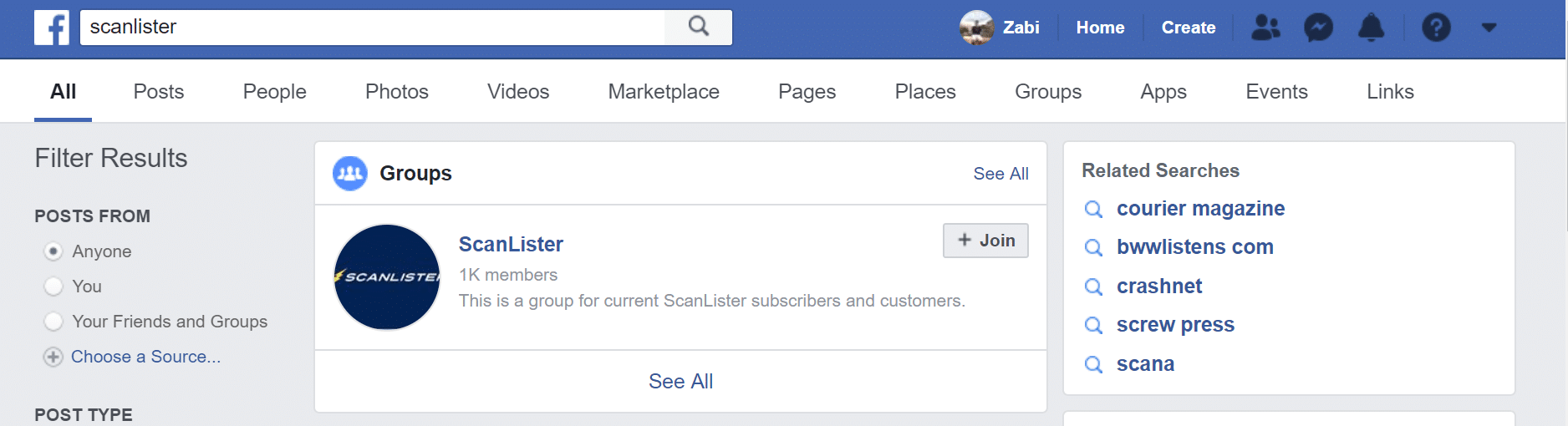Switch to the Marketplace tab
Viewport: 1568px width, 426px height.
tap(664, 92)
